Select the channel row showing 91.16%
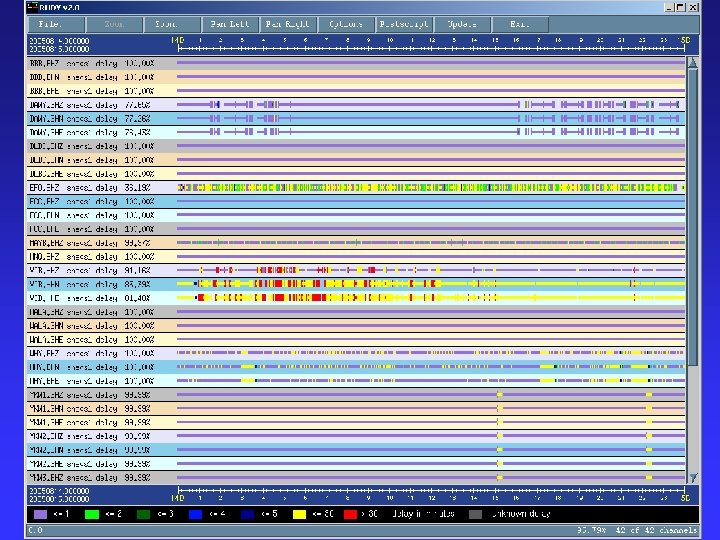 pos(356,270)
